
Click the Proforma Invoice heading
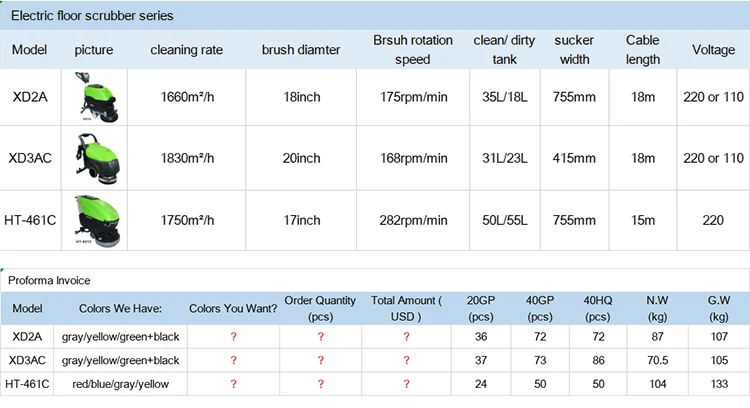coord(49,282)
